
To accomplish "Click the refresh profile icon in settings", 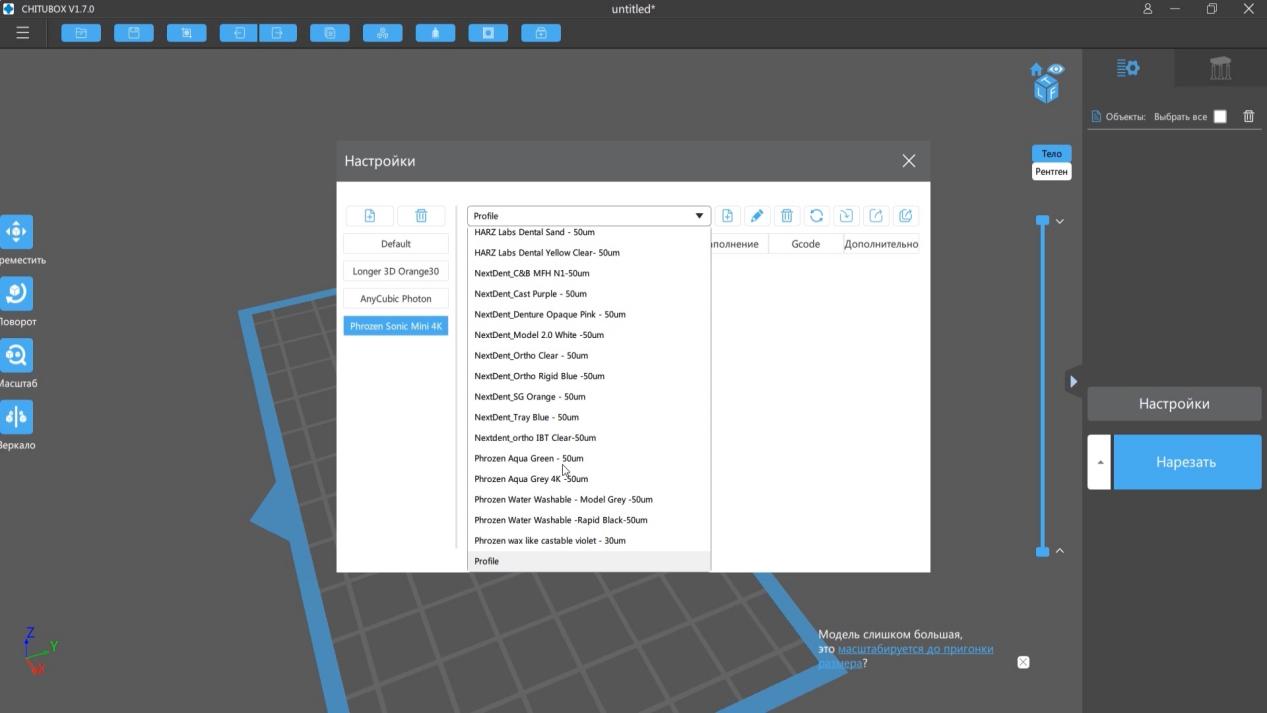I will point(816,216).
